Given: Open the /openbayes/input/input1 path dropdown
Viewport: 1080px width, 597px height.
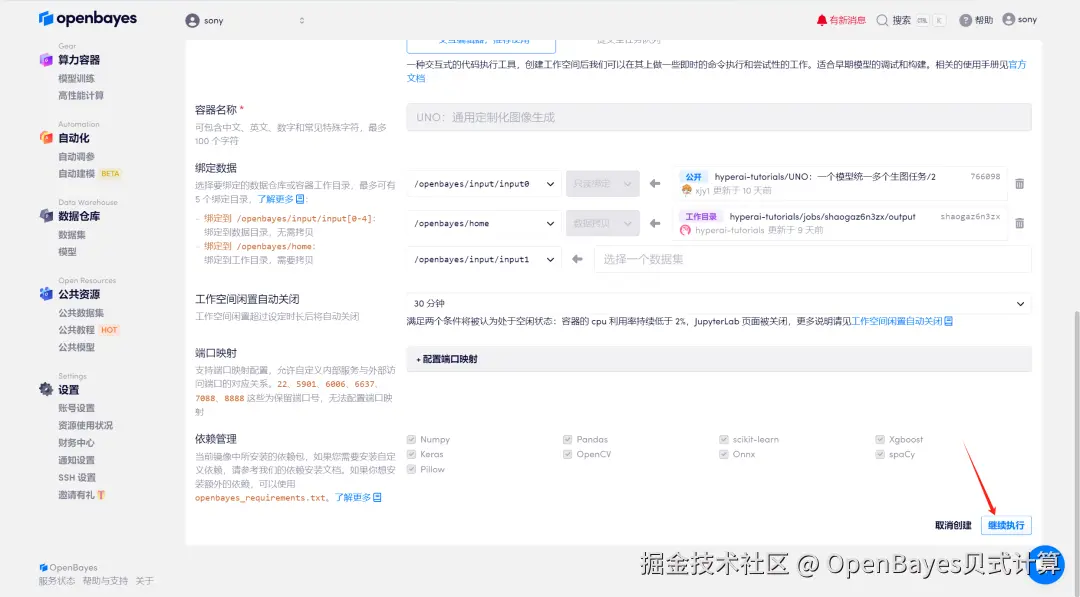Looking at the screenshot, I should tap(484, 260).
